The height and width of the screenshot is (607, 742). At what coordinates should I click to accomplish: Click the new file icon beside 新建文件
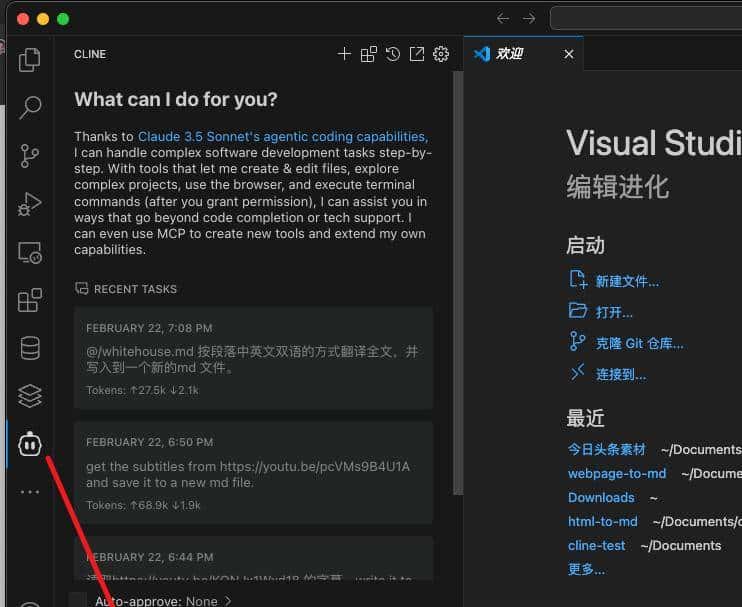(x=578, y=280)
